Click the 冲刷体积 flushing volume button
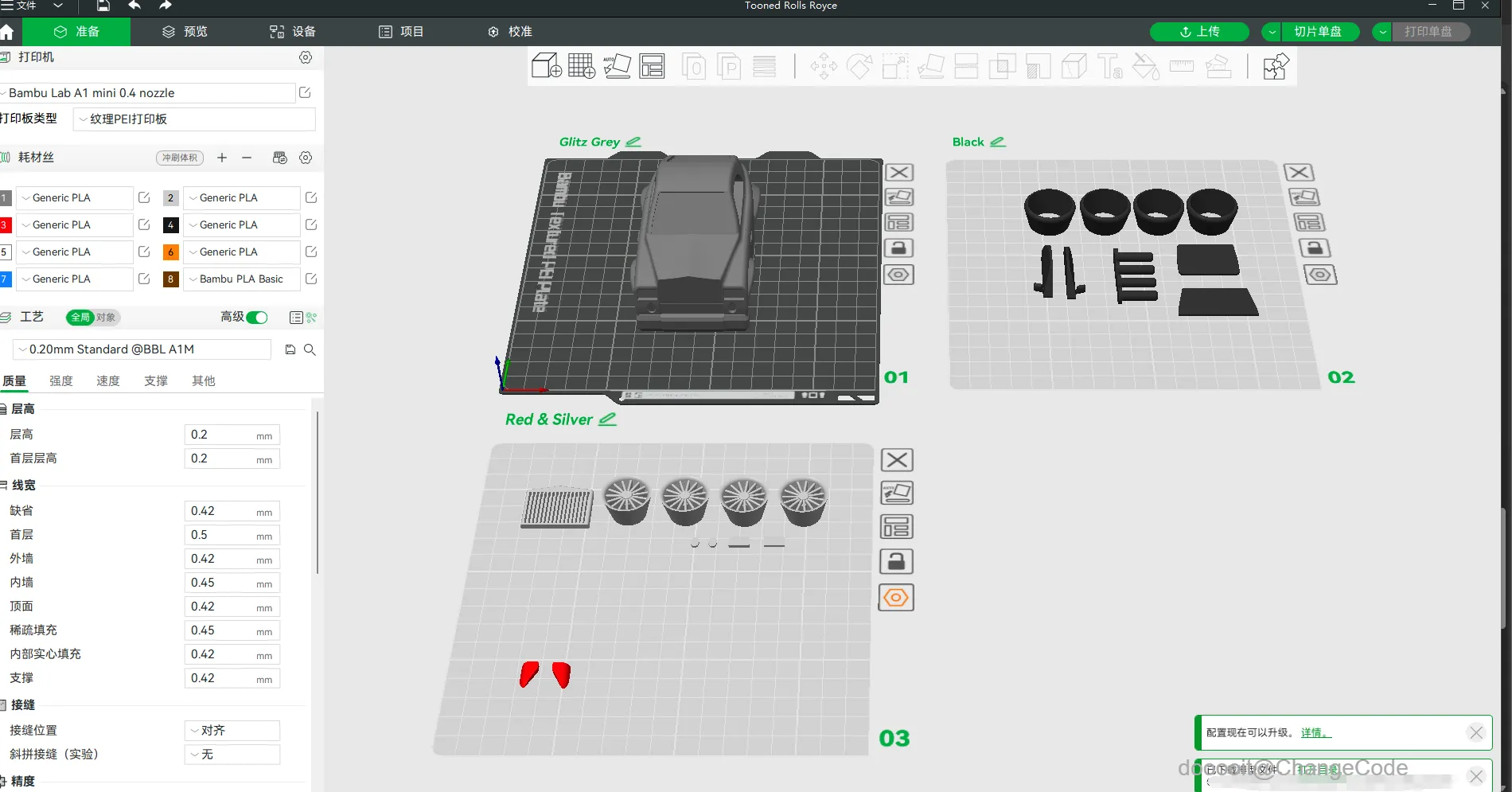 coord(180,158)
